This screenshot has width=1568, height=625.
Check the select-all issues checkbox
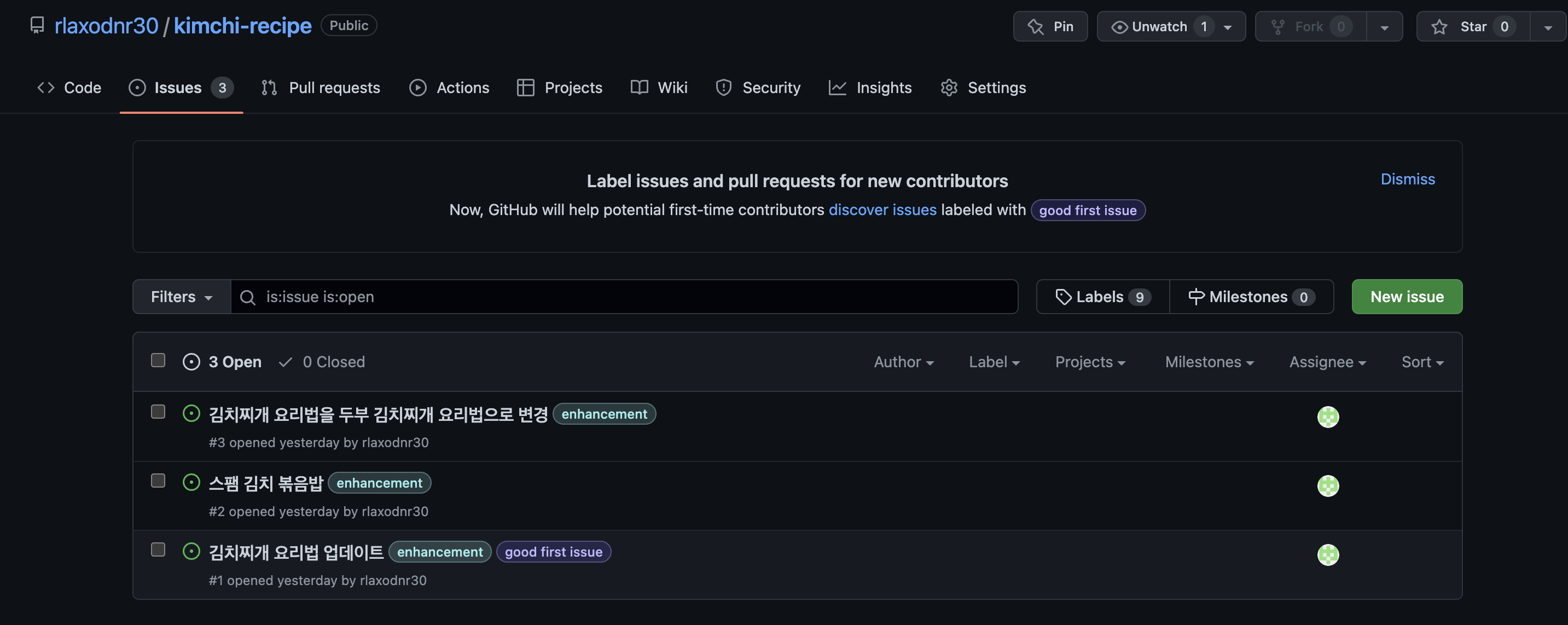[158, 361]
